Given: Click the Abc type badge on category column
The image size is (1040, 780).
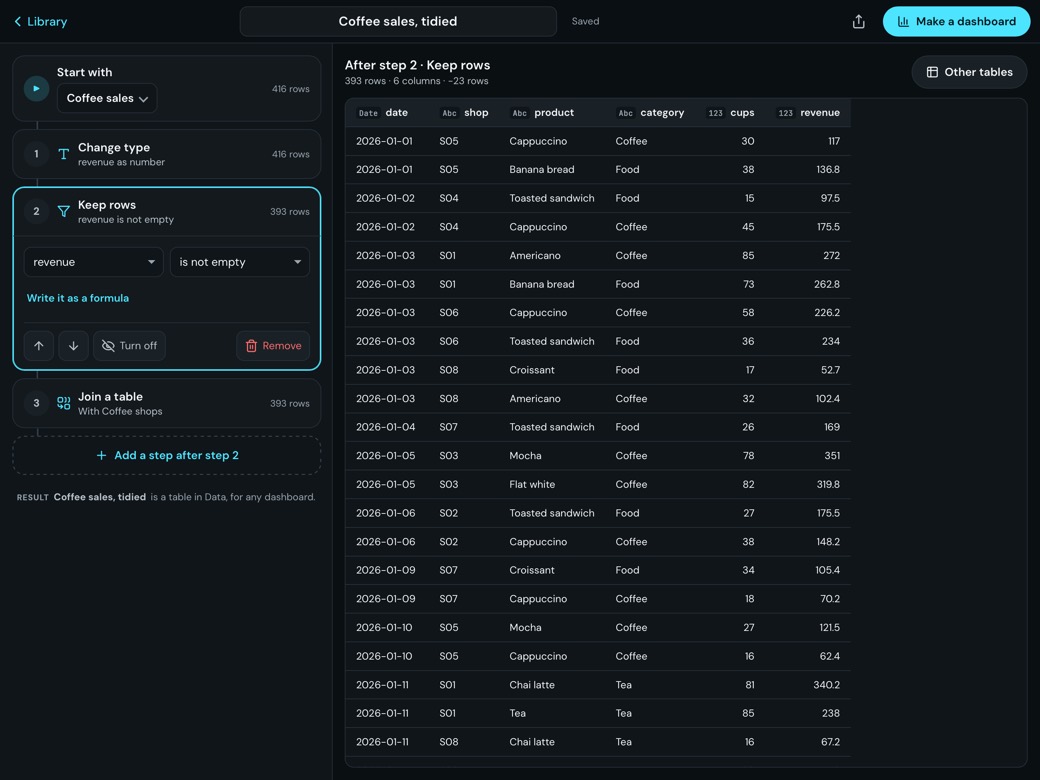Looking at the screenshot, I should coord(625,113).
